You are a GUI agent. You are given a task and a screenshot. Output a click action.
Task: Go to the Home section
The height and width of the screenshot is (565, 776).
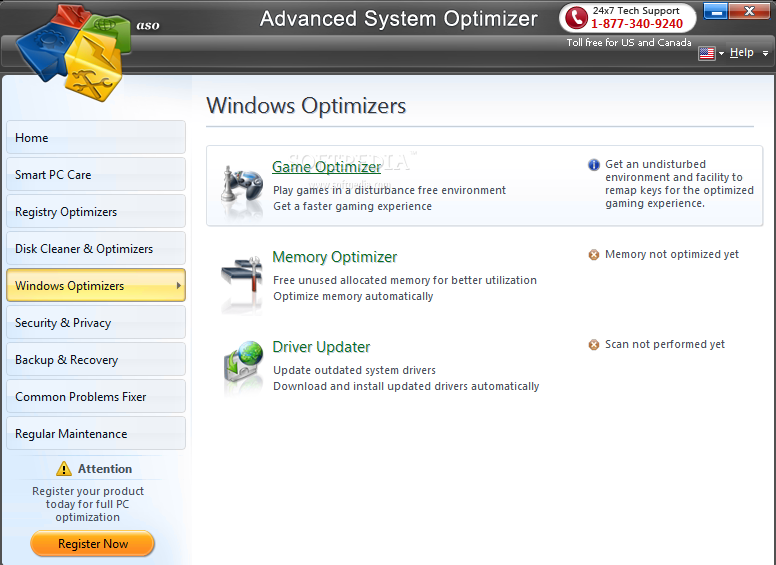tap(96, 137)
